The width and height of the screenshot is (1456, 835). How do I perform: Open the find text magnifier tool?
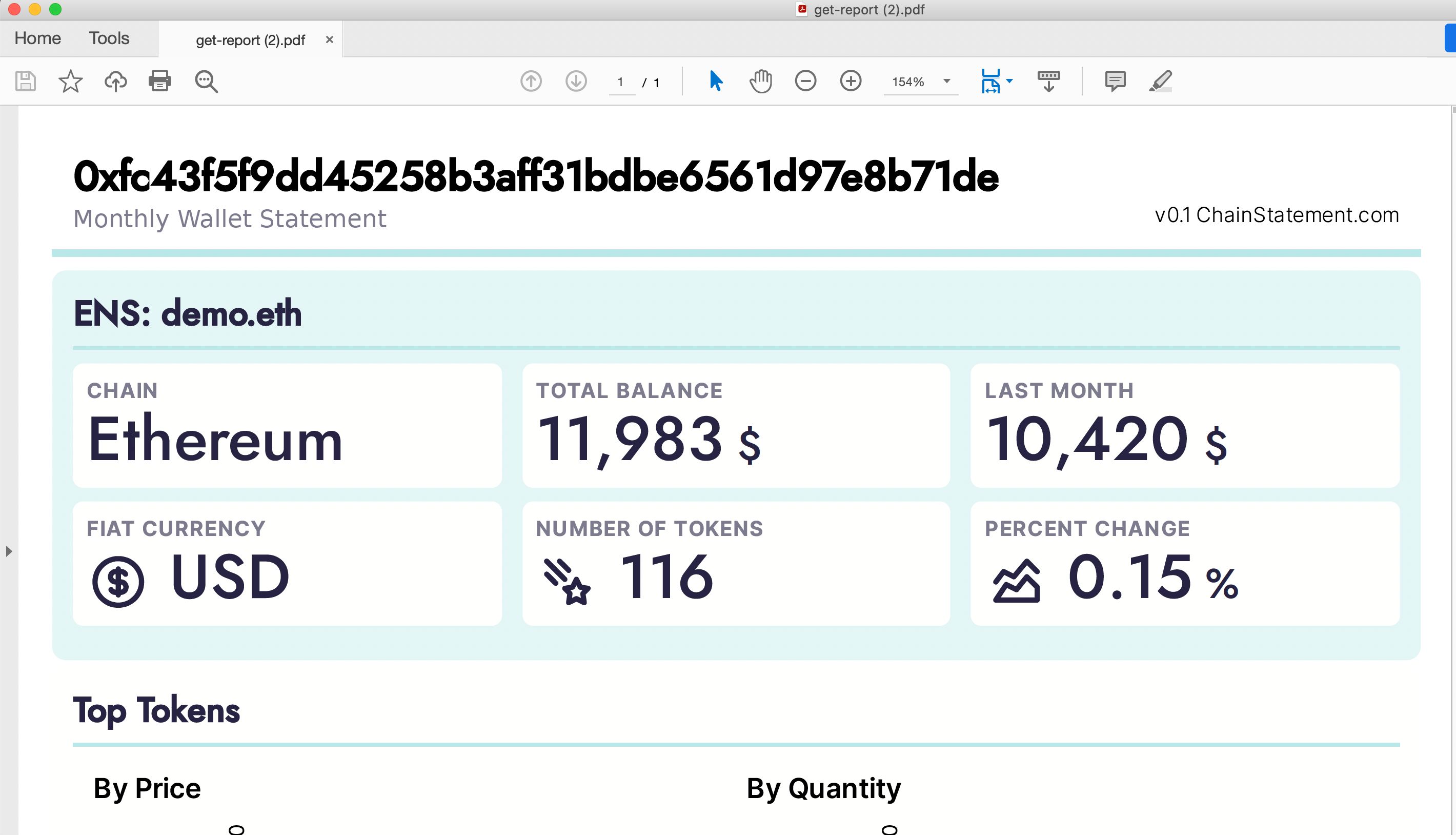click(x=206, y=81)
